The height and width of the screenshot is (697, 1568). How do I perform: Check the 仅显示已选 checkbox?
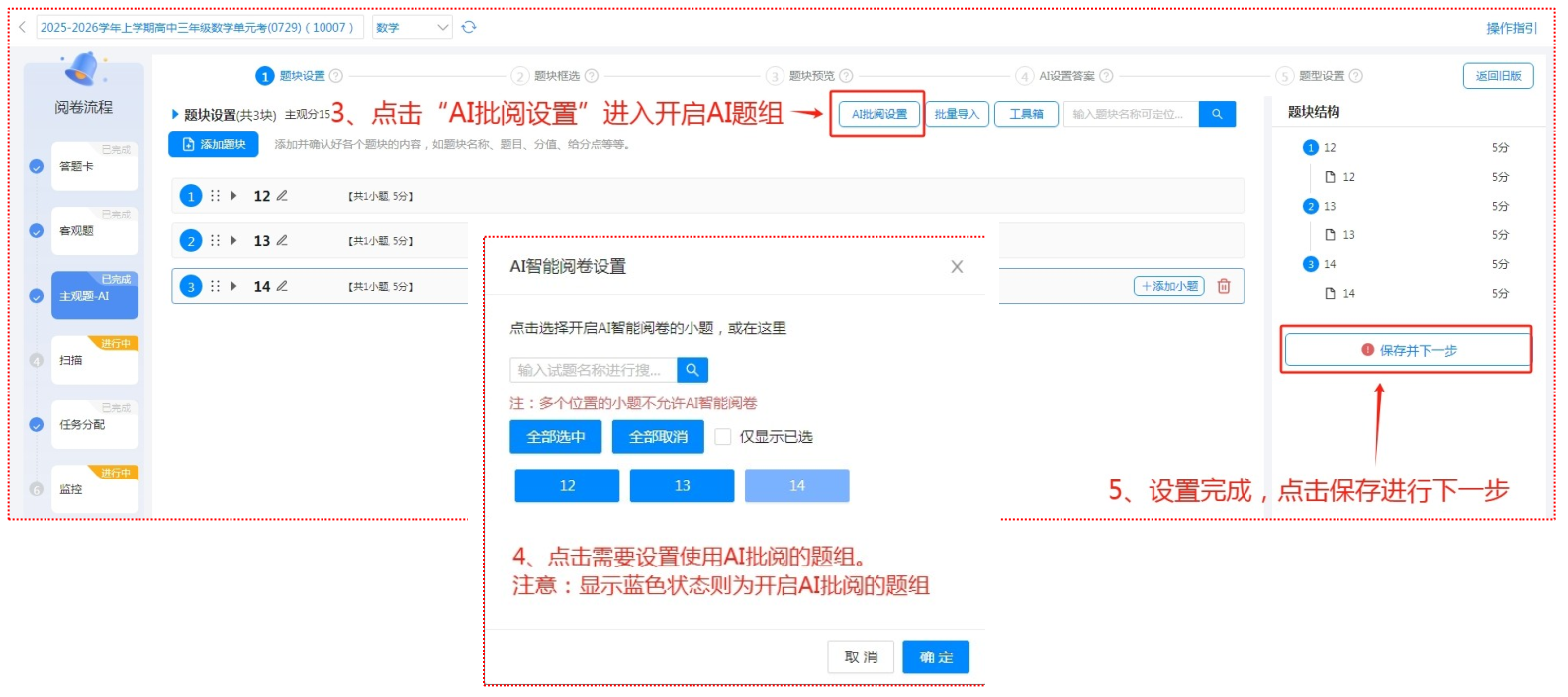(723, 437)
